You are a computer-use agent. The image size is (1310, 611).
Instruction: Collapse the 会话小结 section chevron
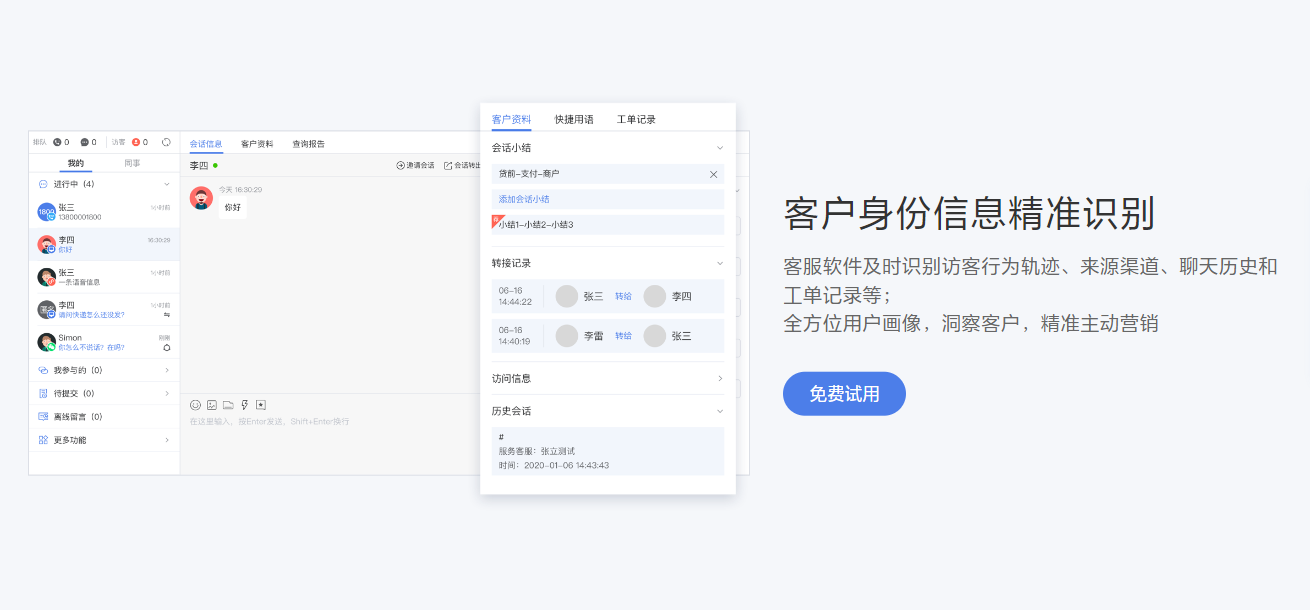click(718, 146)
